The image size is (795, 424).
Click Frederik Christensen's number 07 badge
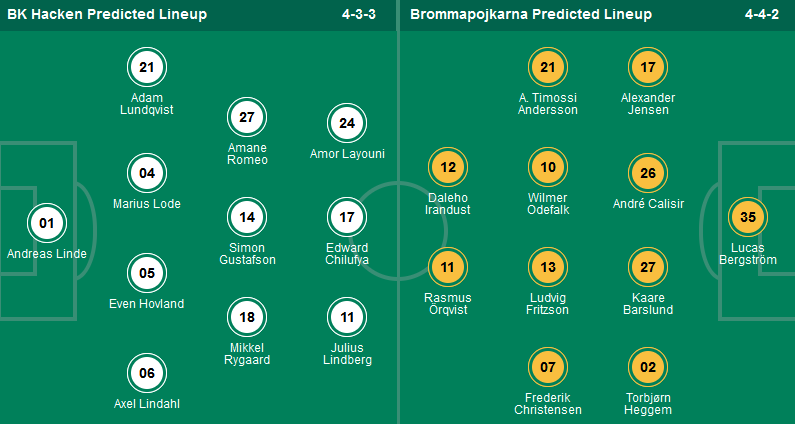(x=548, y=367)
